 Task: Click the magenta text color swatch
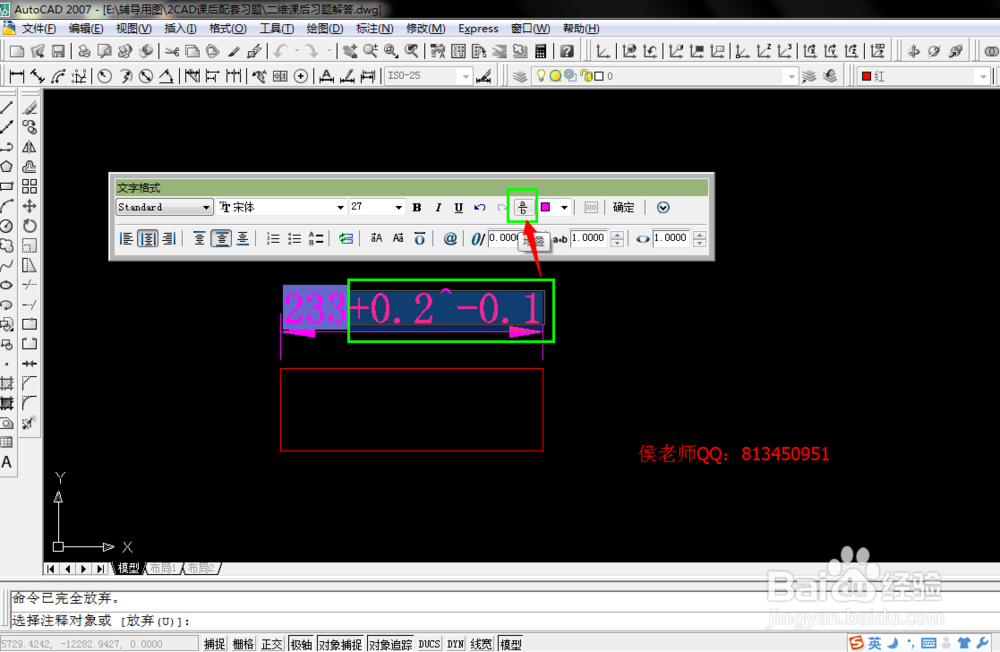click(546, 207)
